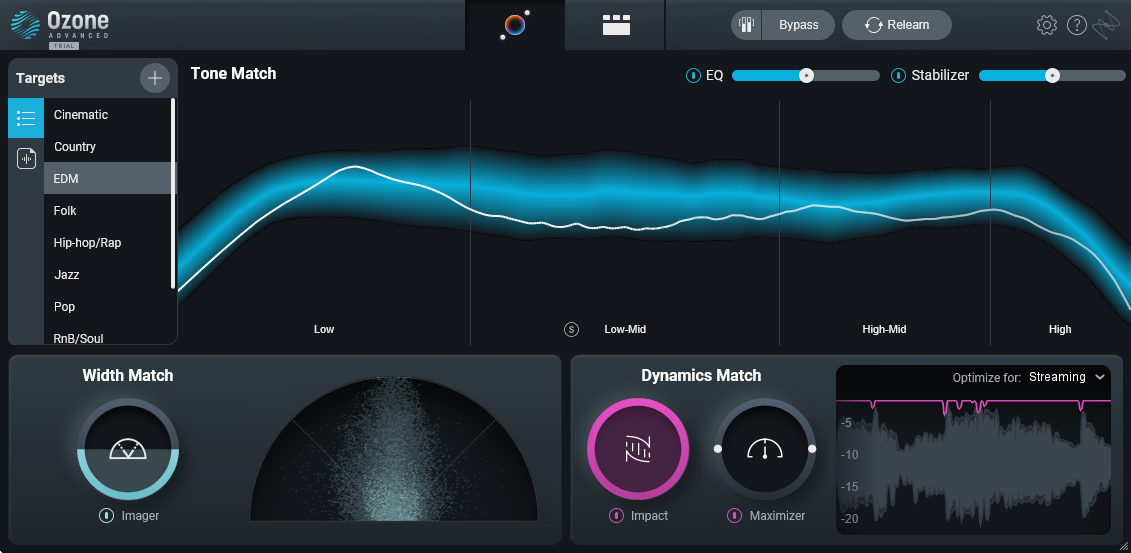Turn off the Maximizer power toggle
The width and height of the screenshot is (1131, 553).
point(734,516)
